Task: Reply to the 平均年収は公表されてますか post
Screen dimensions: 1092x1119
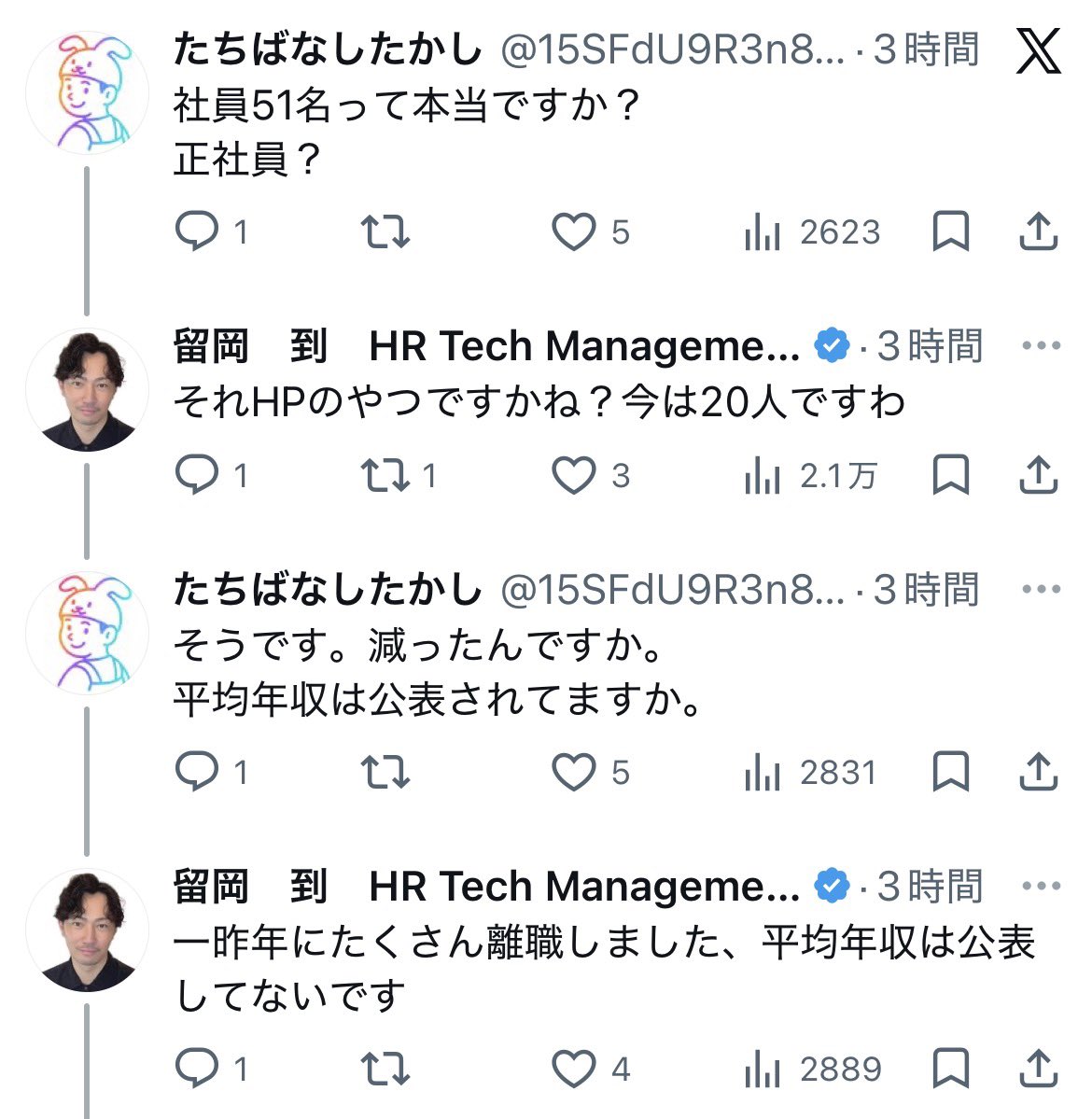Action: (197, 772)
